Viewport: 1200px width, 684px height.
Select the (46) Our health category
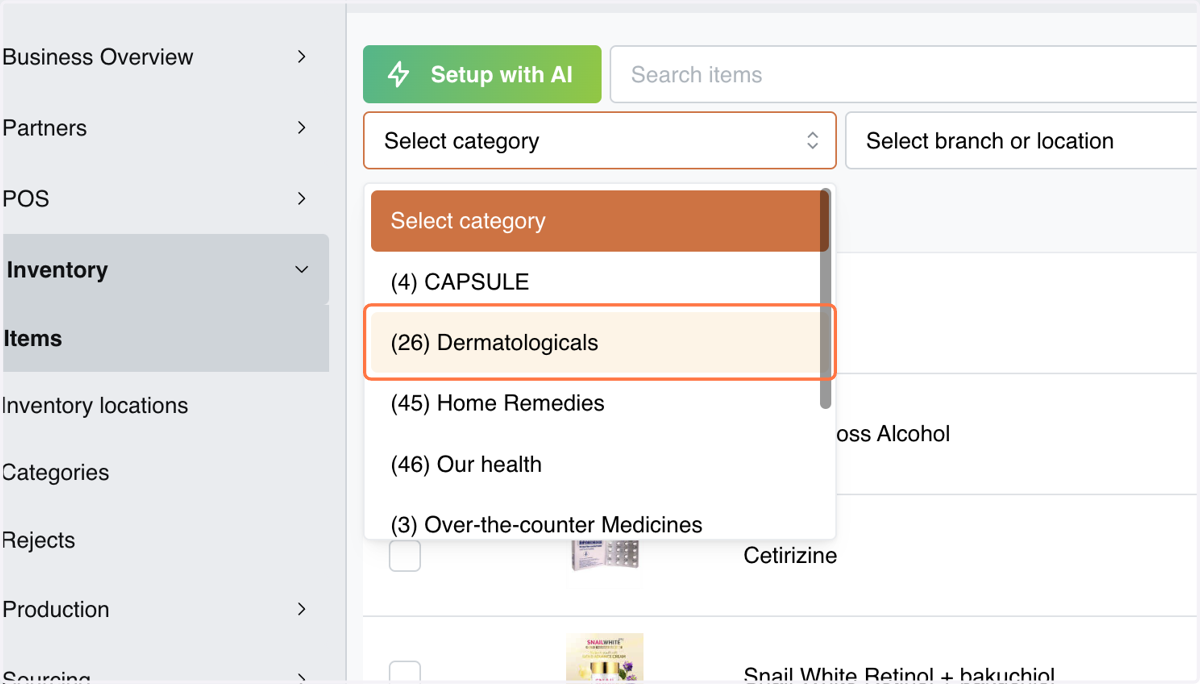tap(596, 464)
